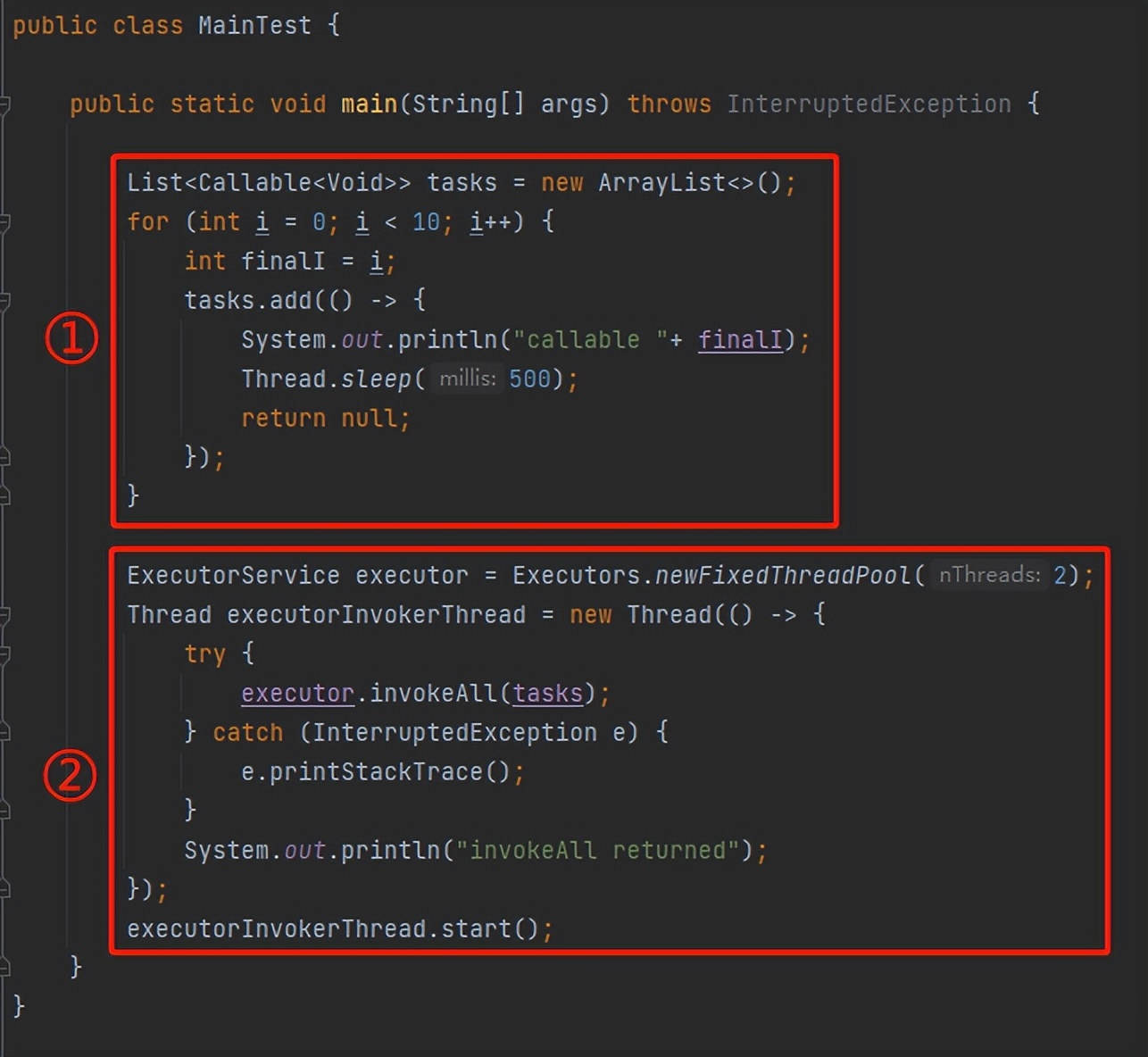The height and width of the screenshot is (1057, 1148).
Task: Click the underlined finalI variable in println
Action: coord(740,340)
